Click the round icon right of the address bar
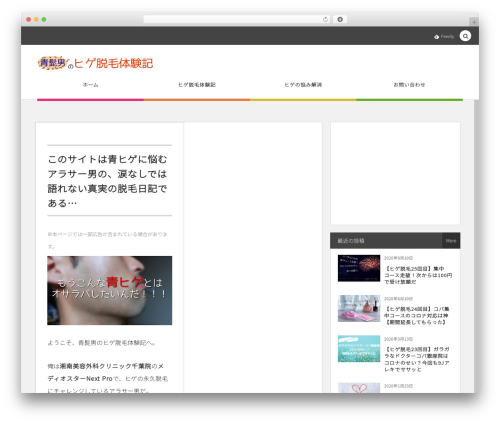The image size is (500, 423). [340, 19]
